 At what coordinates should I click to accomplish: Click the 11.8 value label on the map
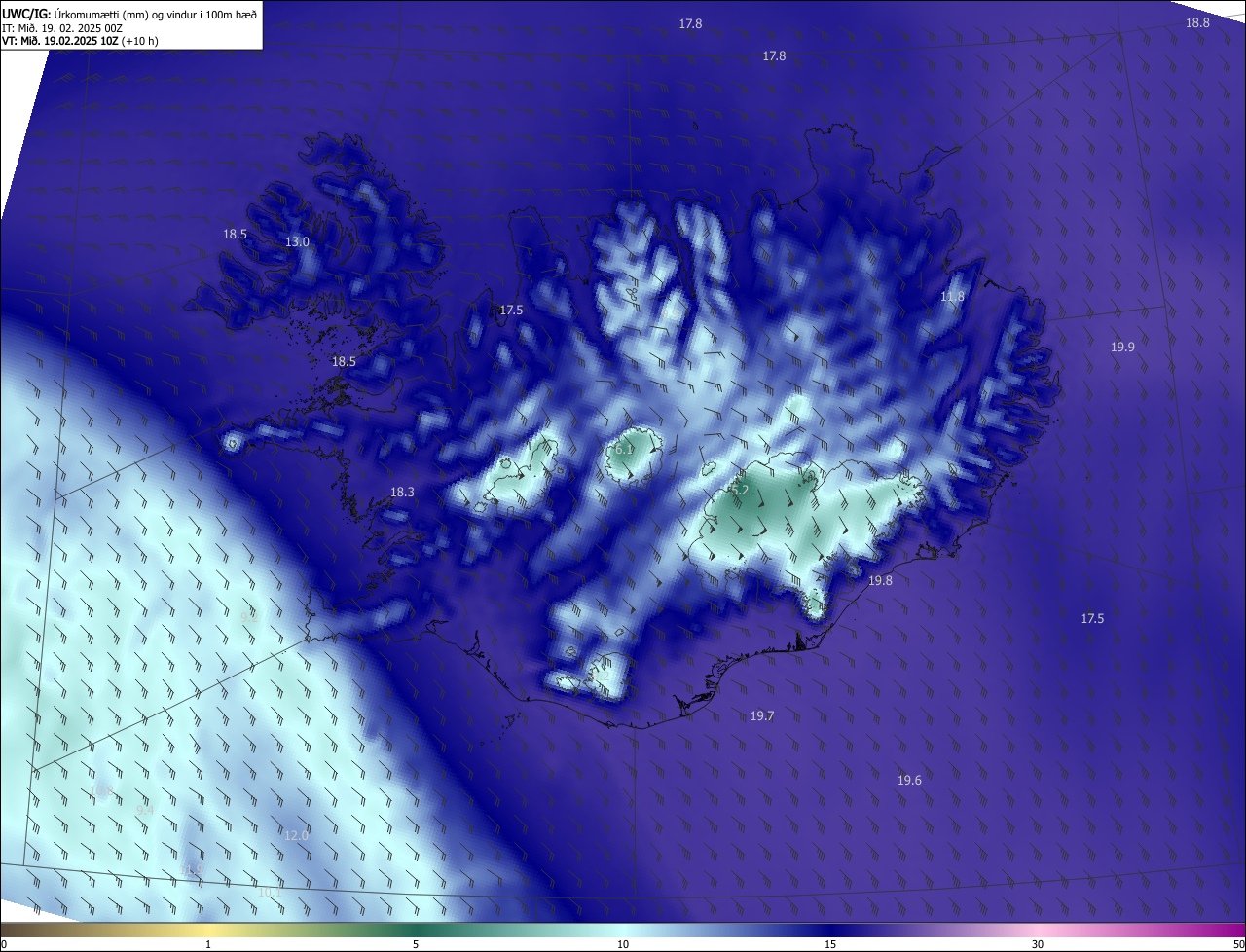952,297
